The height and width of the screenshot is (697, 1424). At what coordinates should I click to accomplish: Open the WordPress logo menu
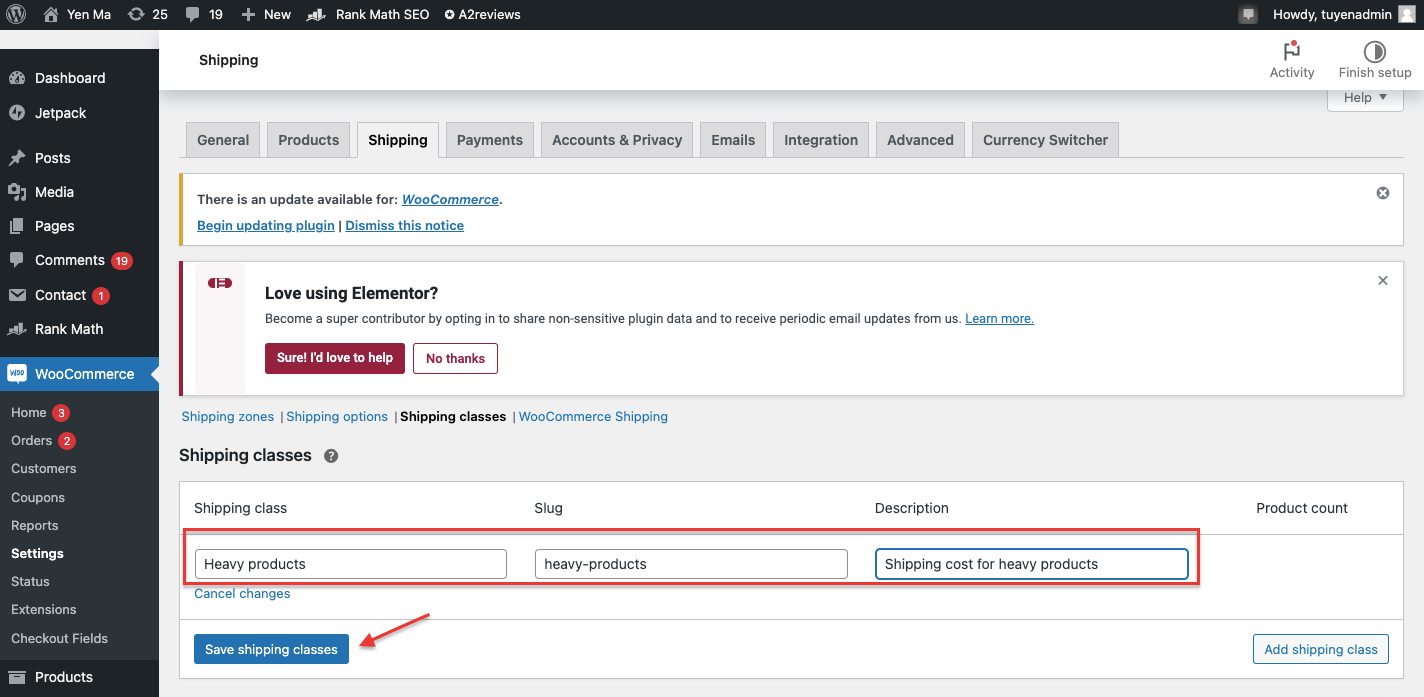(x=16, y=14)
